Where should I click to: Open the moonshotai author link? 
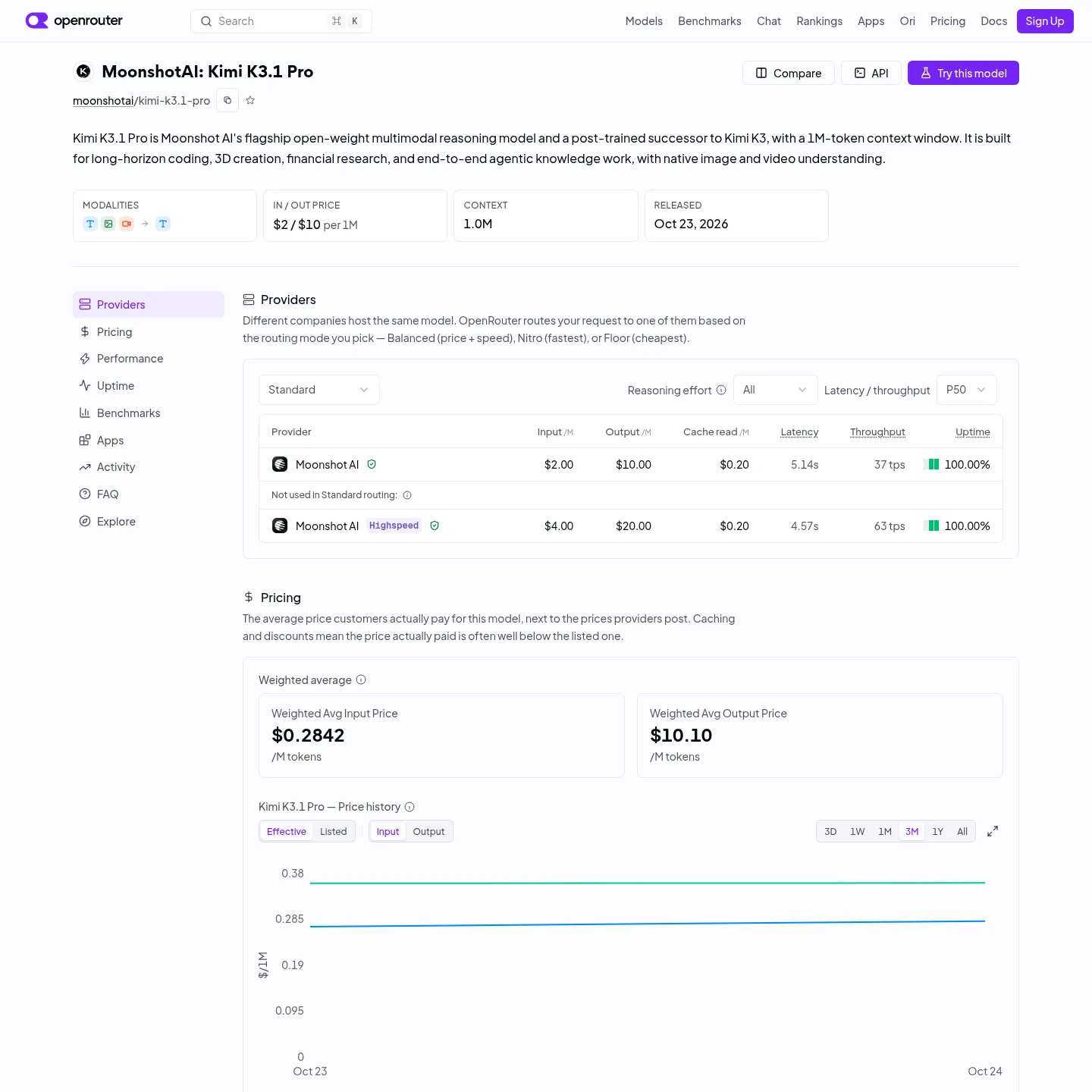point(103,100)
